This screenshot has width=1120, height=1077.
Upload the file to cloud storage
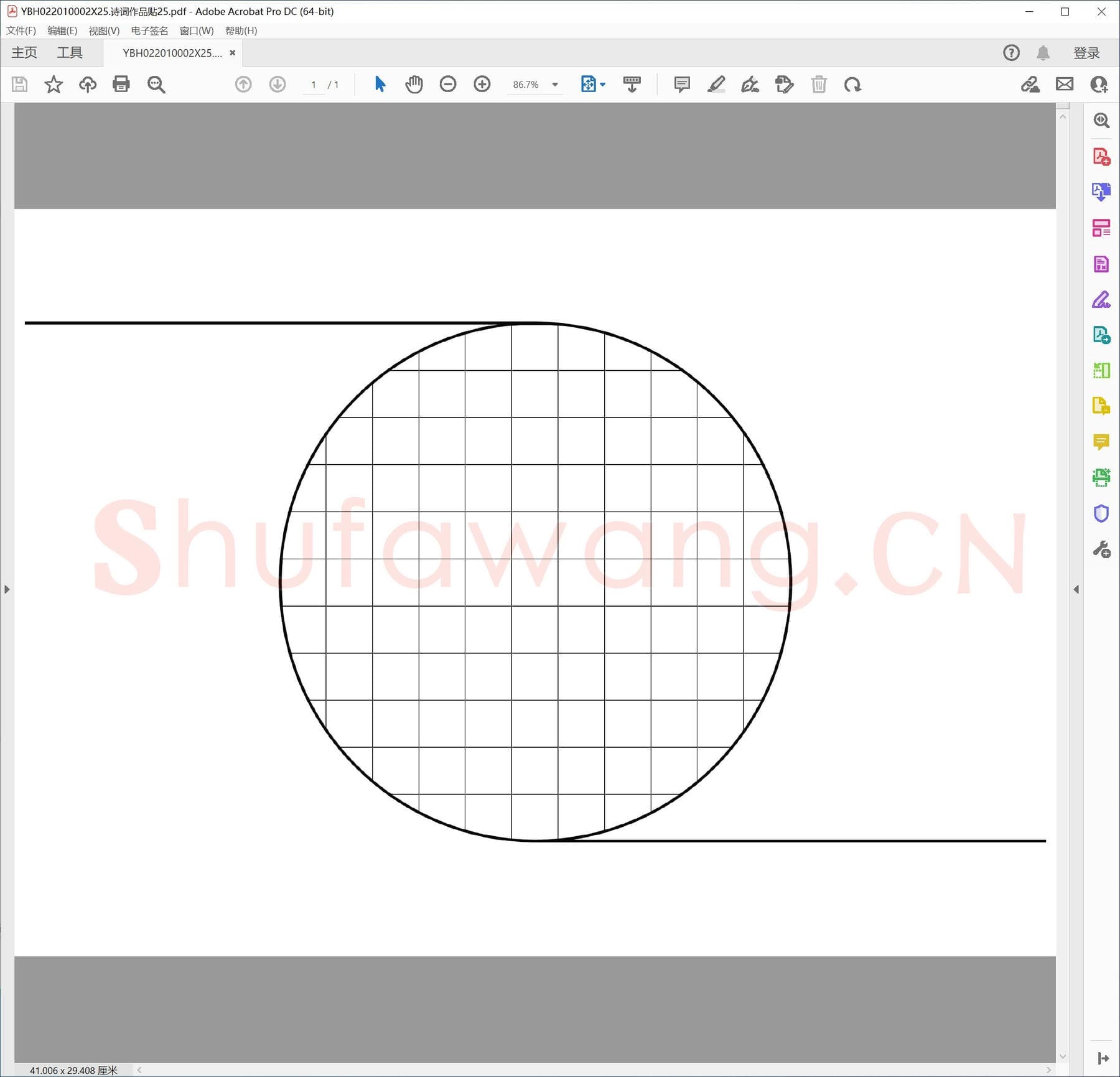pos(88,85)
